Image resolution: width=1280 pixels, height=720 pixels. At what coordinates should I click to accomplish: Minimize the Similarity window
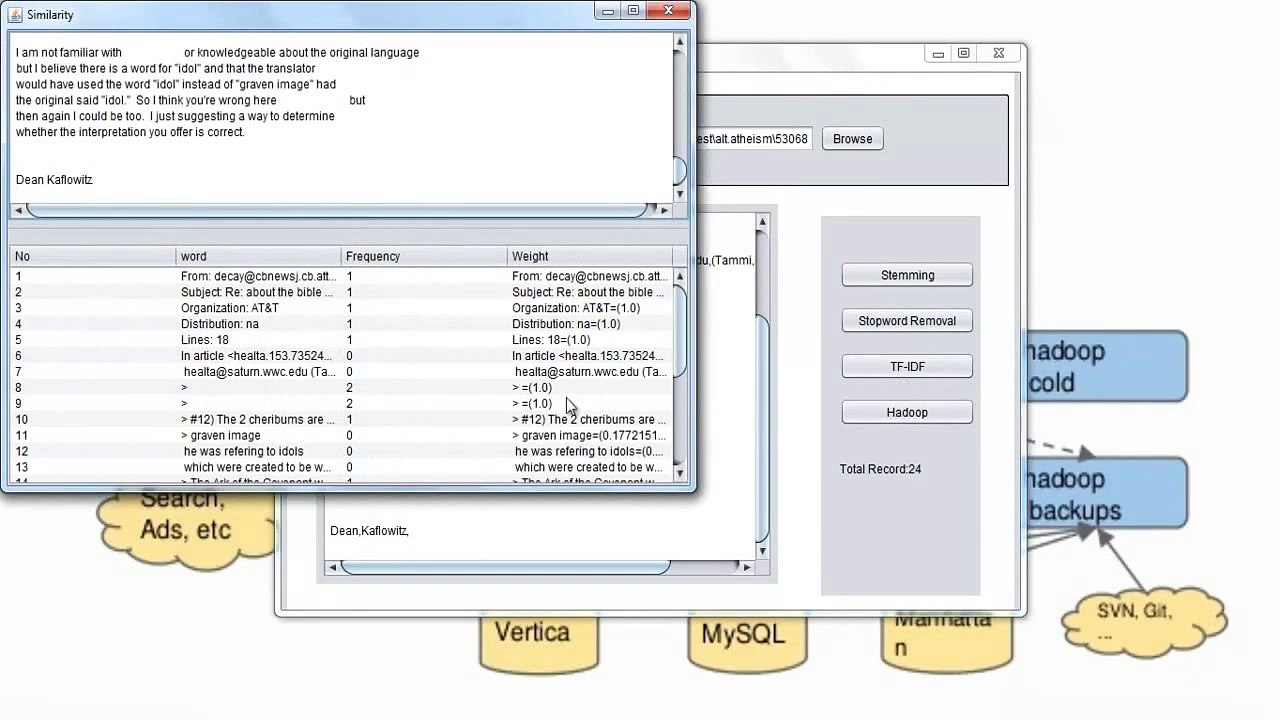[x=607, y=11]
